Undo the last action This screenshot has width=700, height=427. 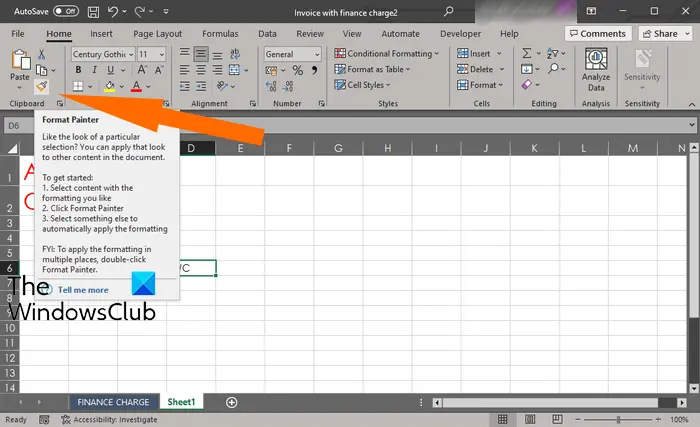(x=112, y=12)
